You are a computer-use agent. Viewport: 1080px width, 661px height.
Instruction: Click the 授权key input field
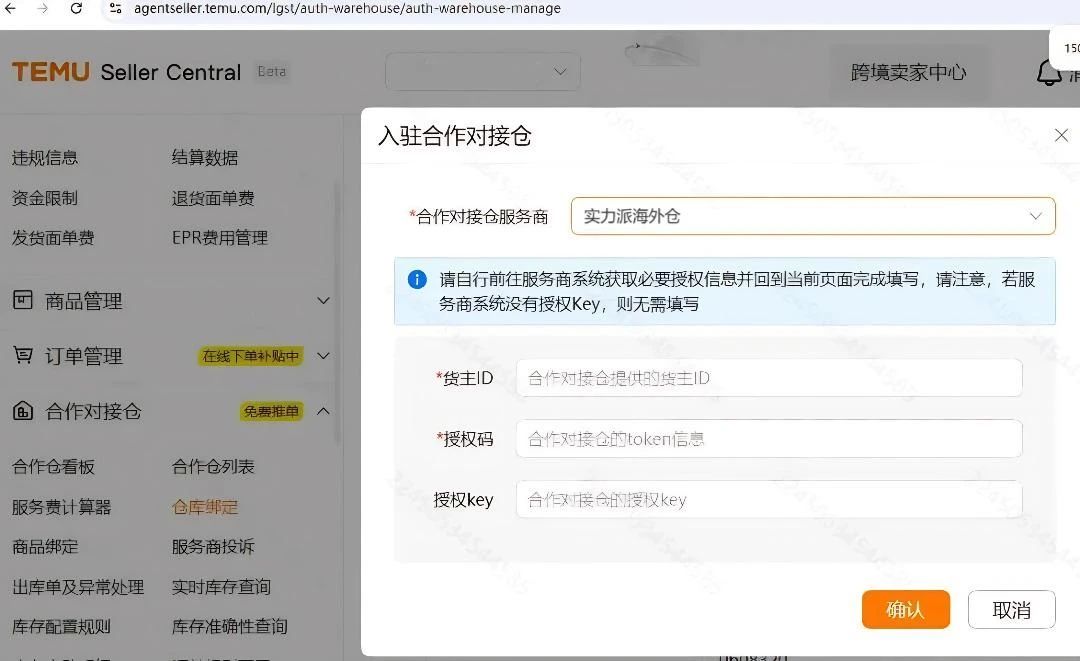(x=769, y=499)
